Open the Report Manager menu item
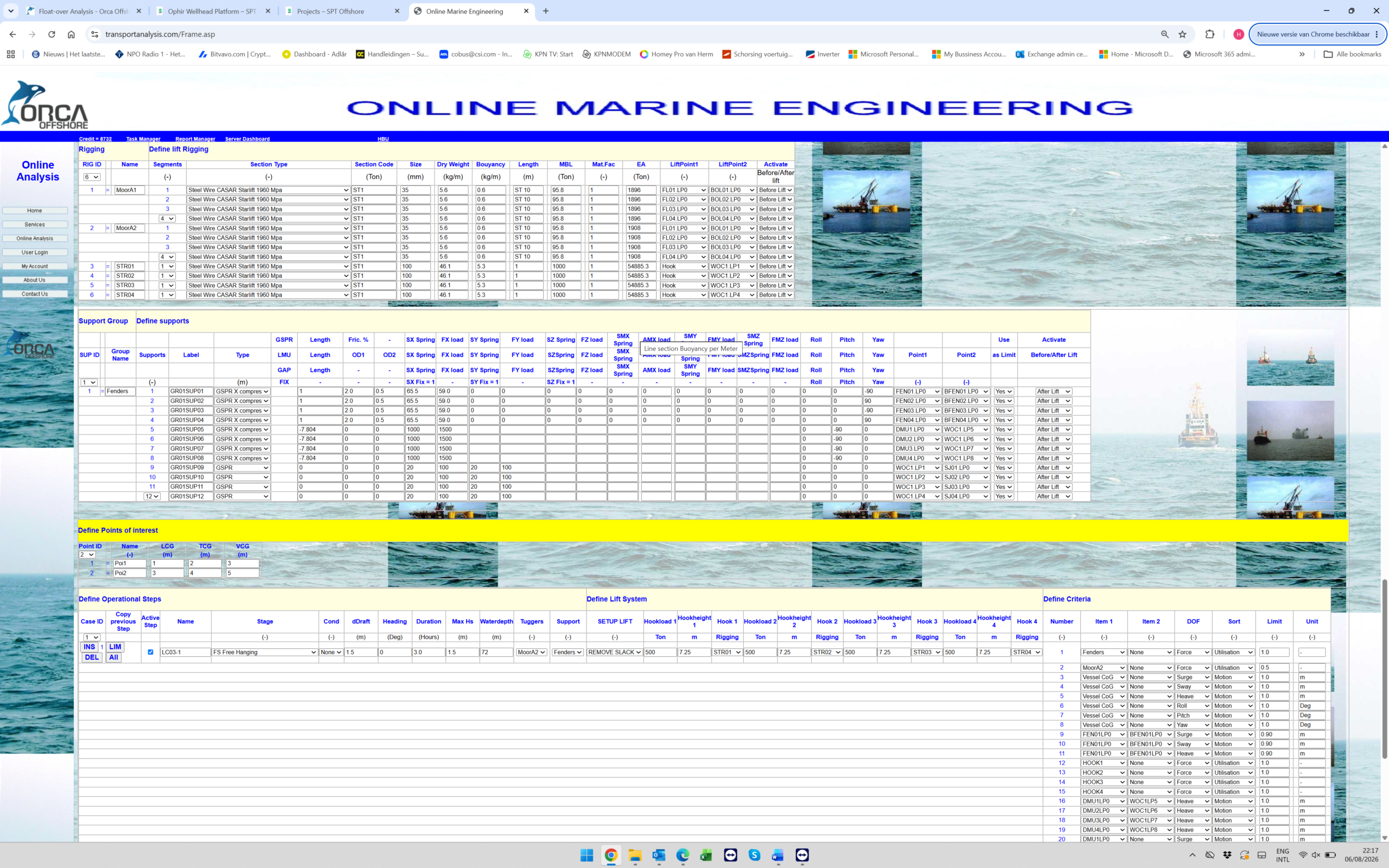The image size is (1389, 868). click(195, 139)
